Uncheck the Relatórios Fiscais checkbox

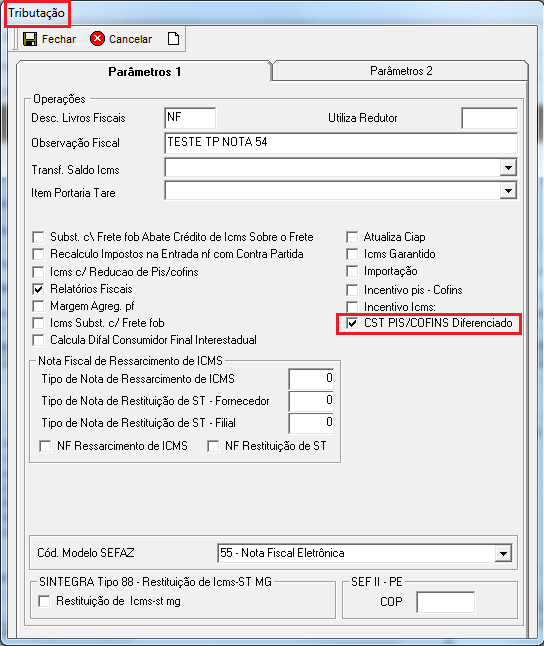click(38, 289)
